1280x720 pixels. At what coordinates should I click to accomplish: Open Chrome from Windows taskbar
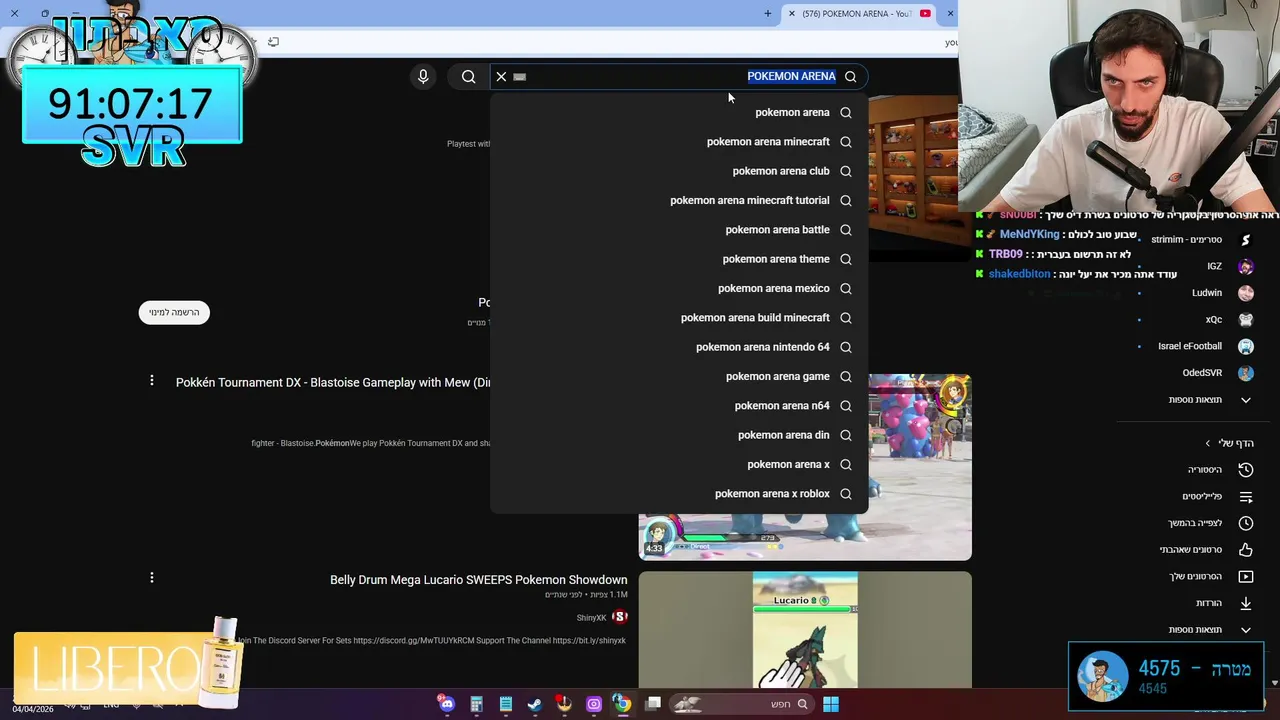tap(623, 704)
